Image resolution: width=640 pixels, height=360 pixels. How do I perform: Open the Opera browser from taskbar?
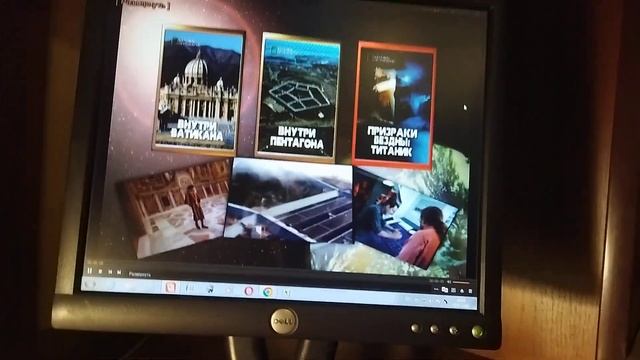click(x=249, y=291)
